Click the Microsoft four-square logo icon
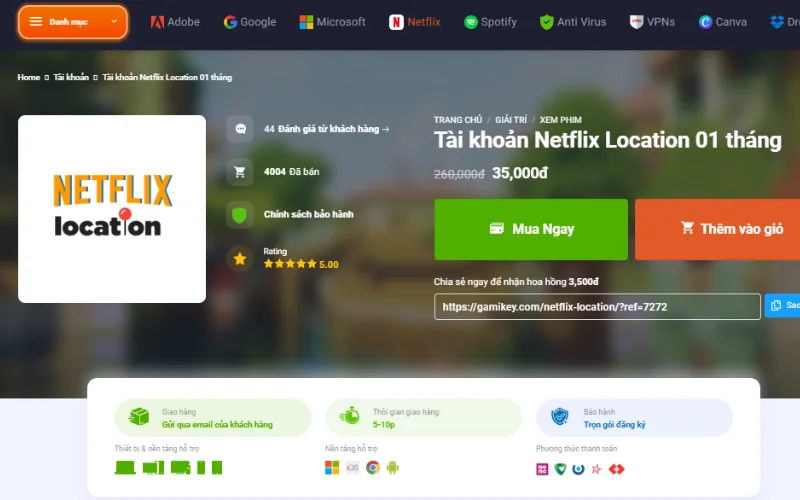Screen dimensions: 800x500 [306, 22]
